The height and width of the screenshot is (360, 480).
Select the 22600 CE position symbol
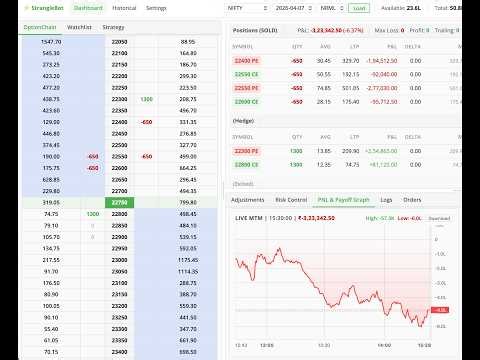[x=247, y=102]
